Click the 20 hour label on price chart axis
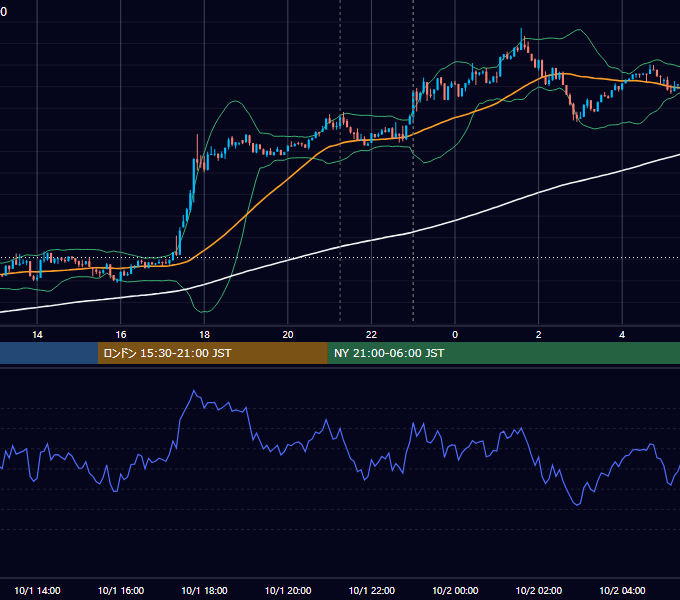The height and width of the screenshot is (600, 680). click(x=288, y=335)
